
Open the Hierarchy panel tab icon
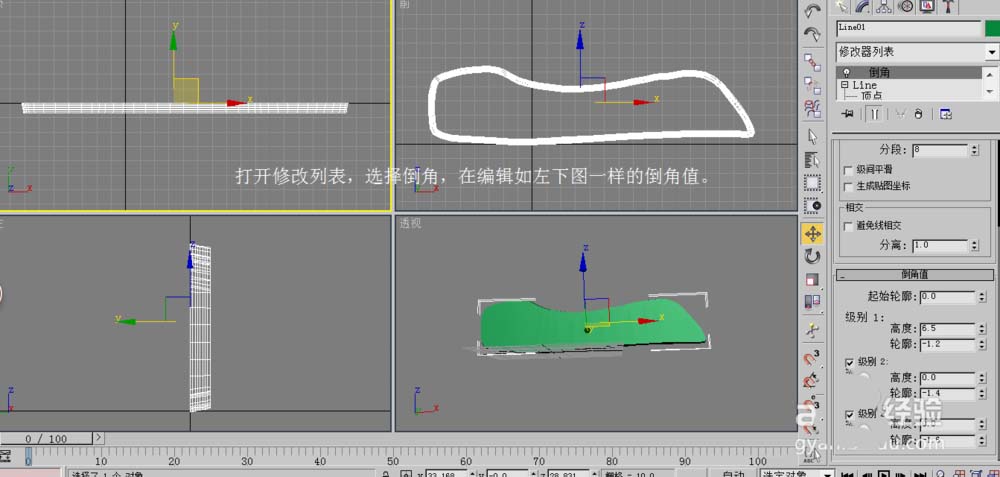(x=884, y=6)
